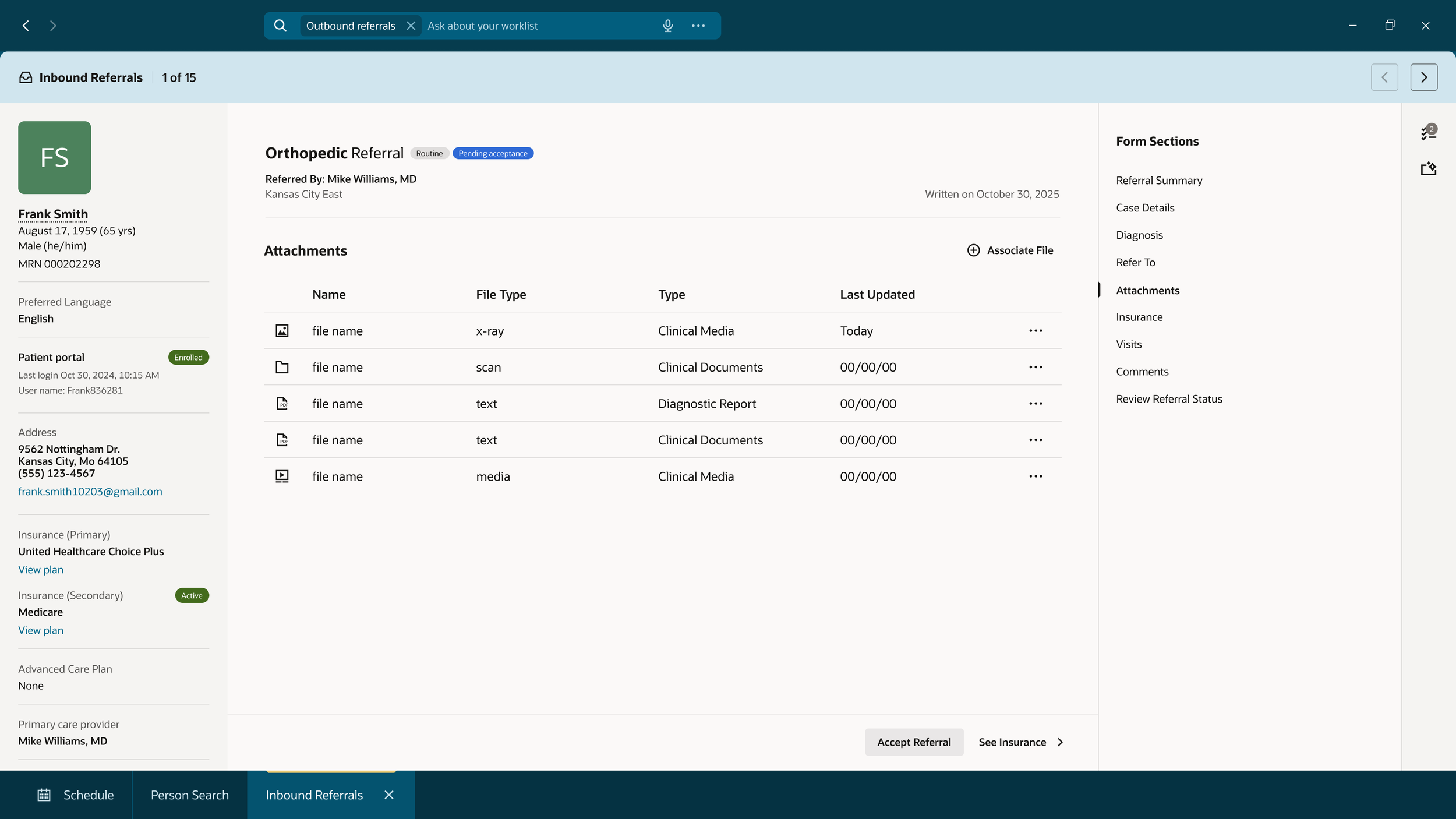Click the Associate File button
The image size is (1456, 819).
tap(1010, 250)
